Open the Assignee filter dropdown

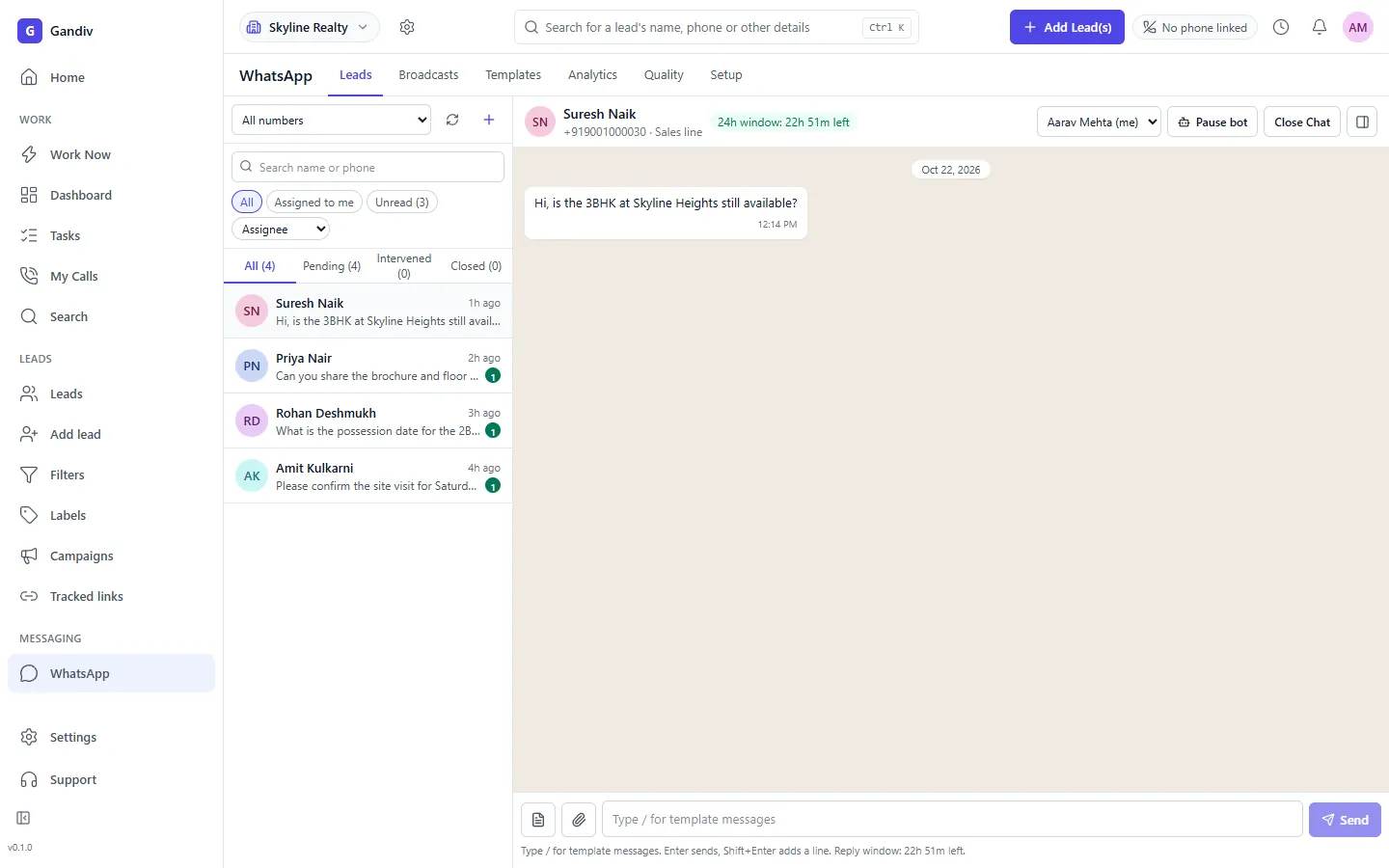pos(281,230)
